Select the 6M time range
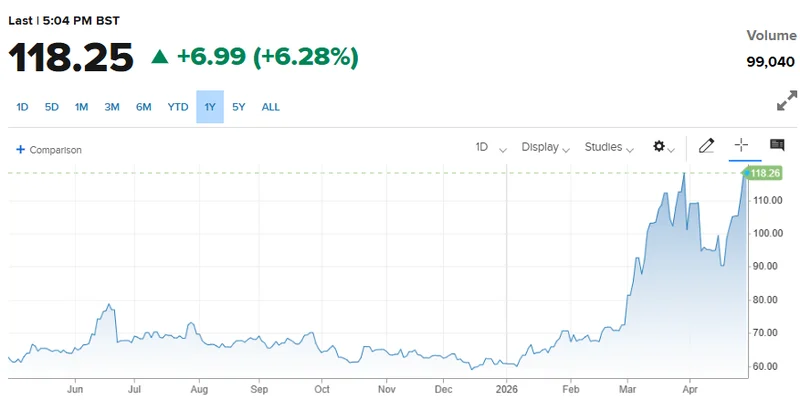The image size is (800, 400). [143, 107]
